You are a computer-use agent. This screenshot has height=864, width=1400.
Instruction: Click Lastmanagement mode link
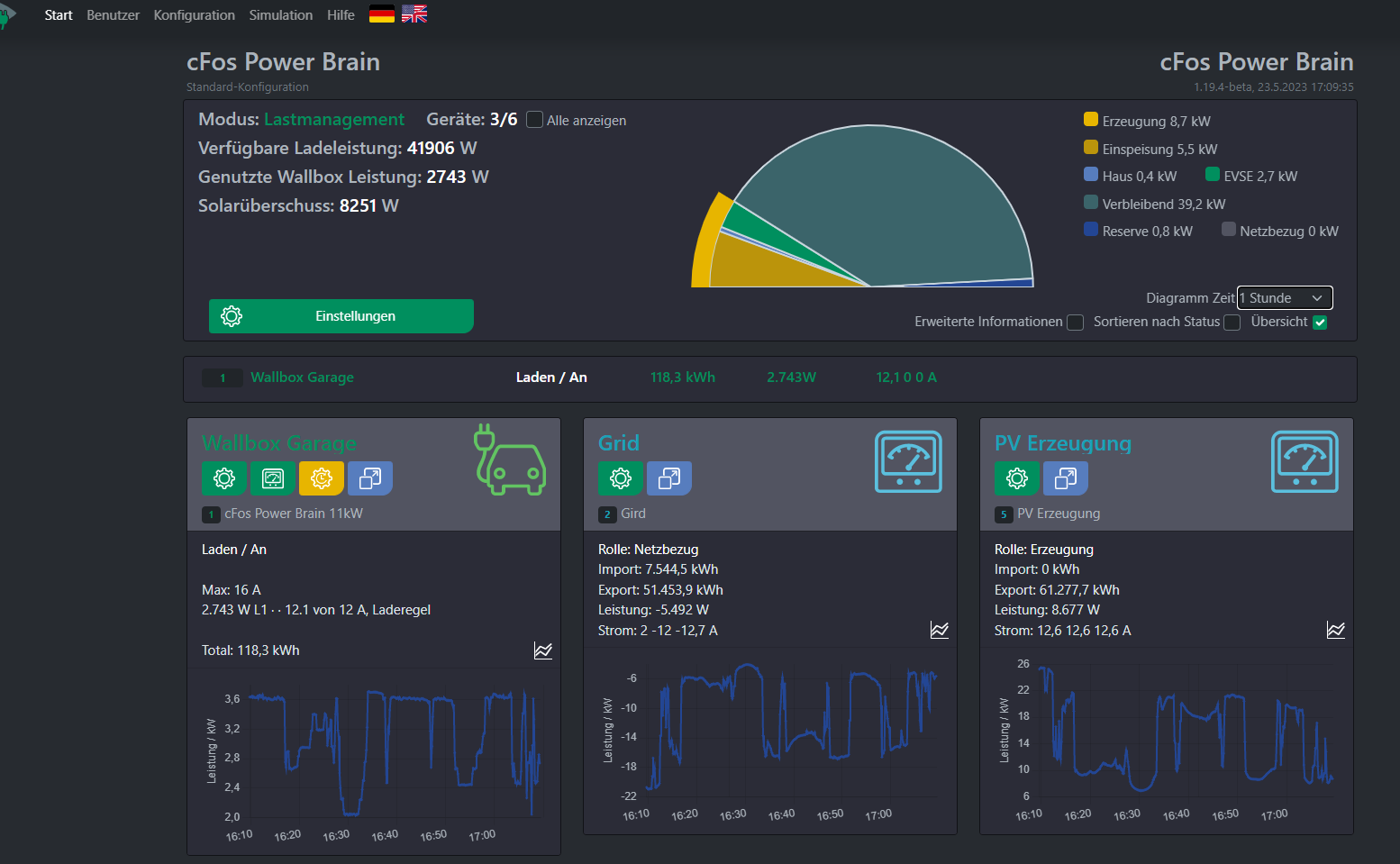[334, 120]
